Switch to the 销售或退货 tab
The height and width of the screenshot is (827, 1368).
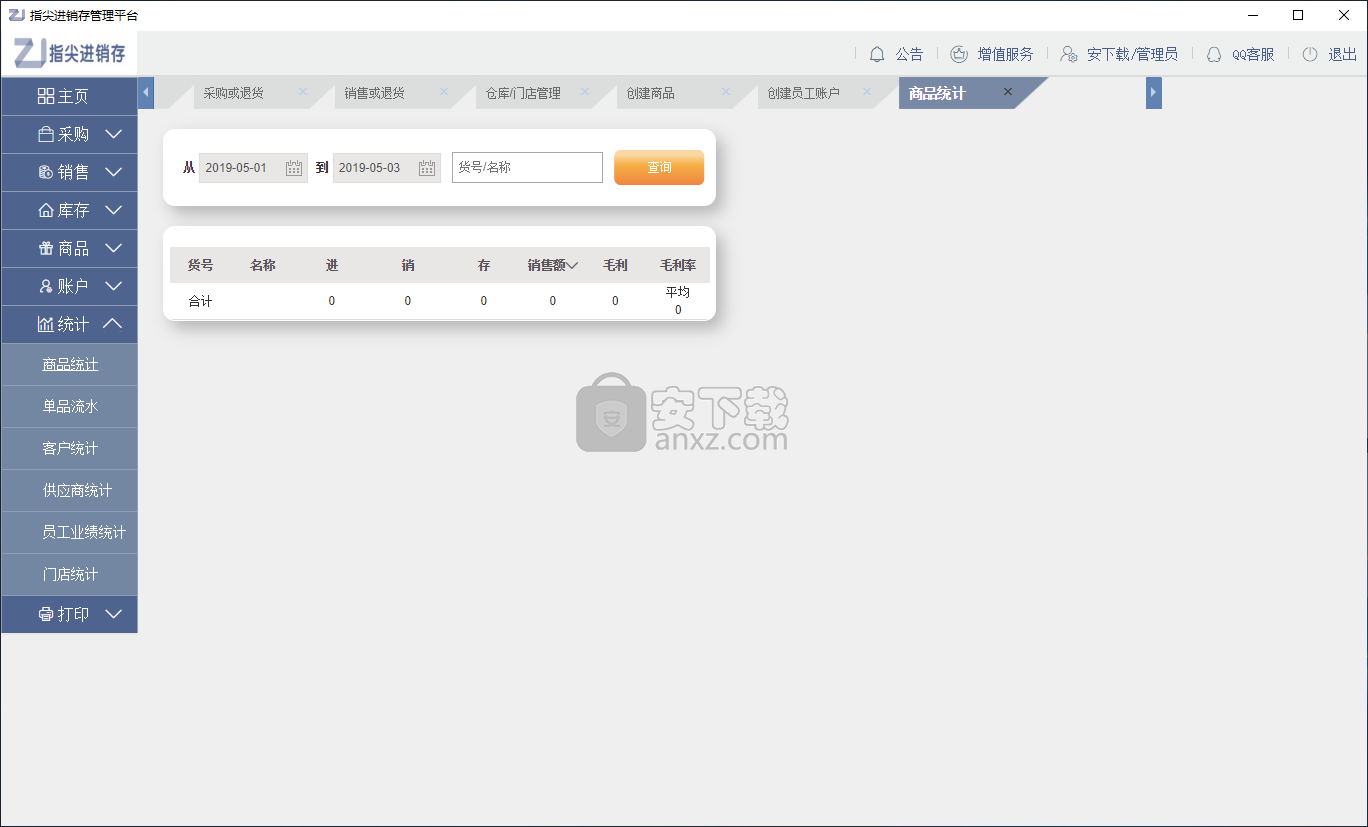coord(375,93)
